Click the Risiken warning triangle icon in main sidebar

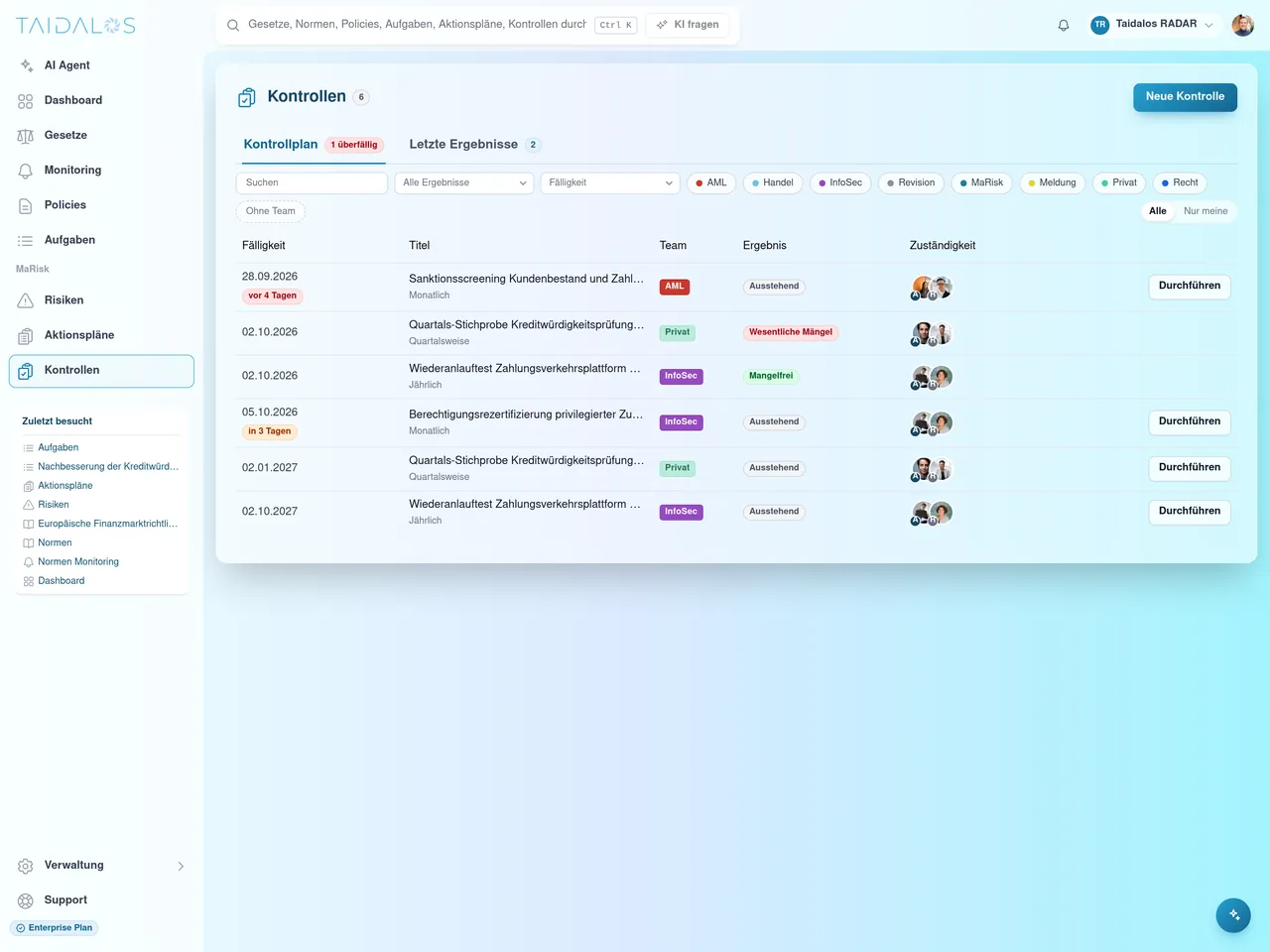(x=26, y=300)
